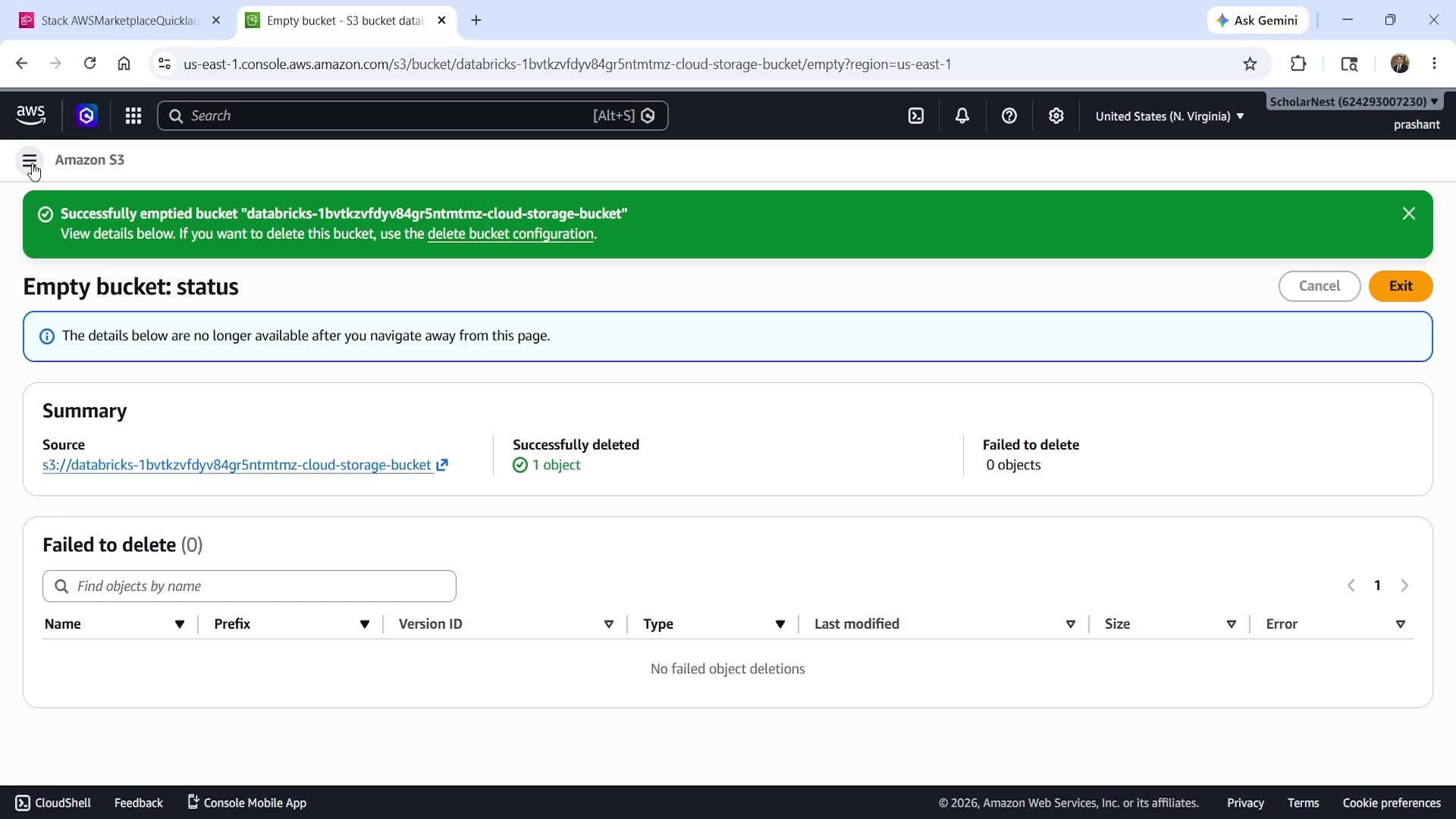Close the Stack AWSMarketplaceQuicklaunch tab
The height and width of the screenshot is (819, 1456).
click(x=216, y=20)
